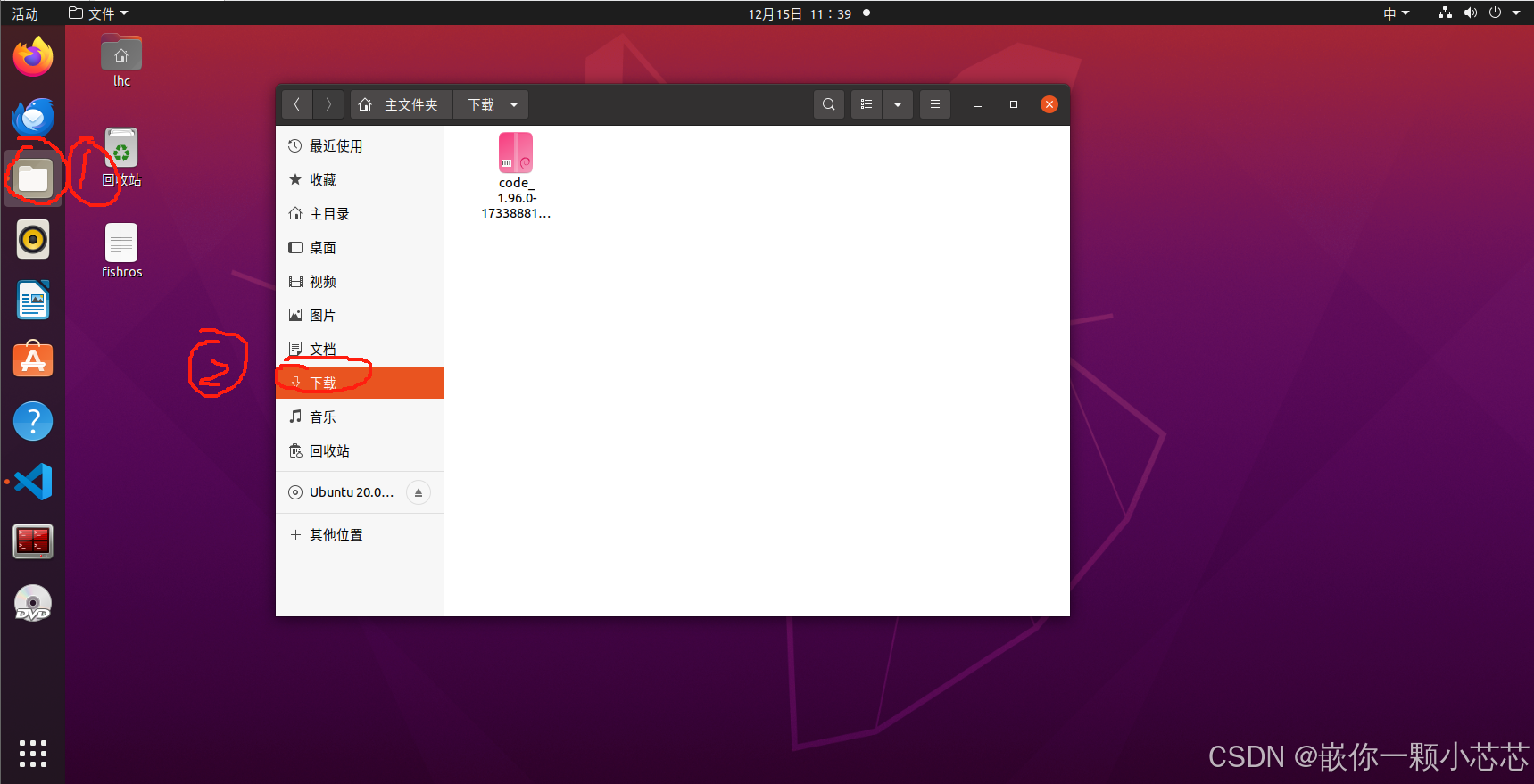
Task: Open 活动 activities overview
Action: 25,13
